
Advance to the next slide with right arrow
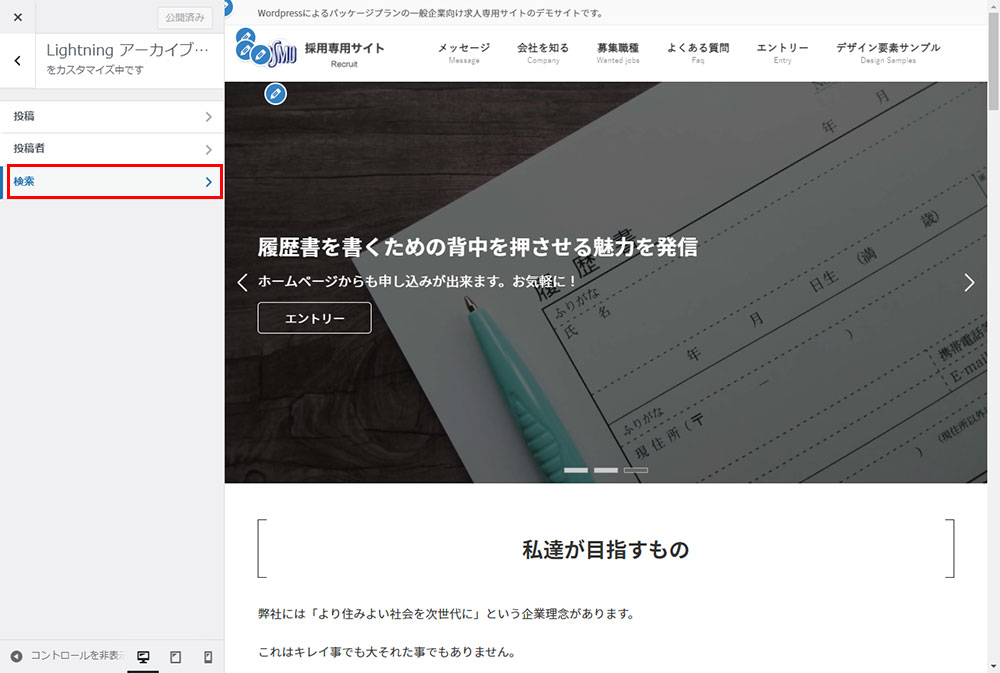968,282
